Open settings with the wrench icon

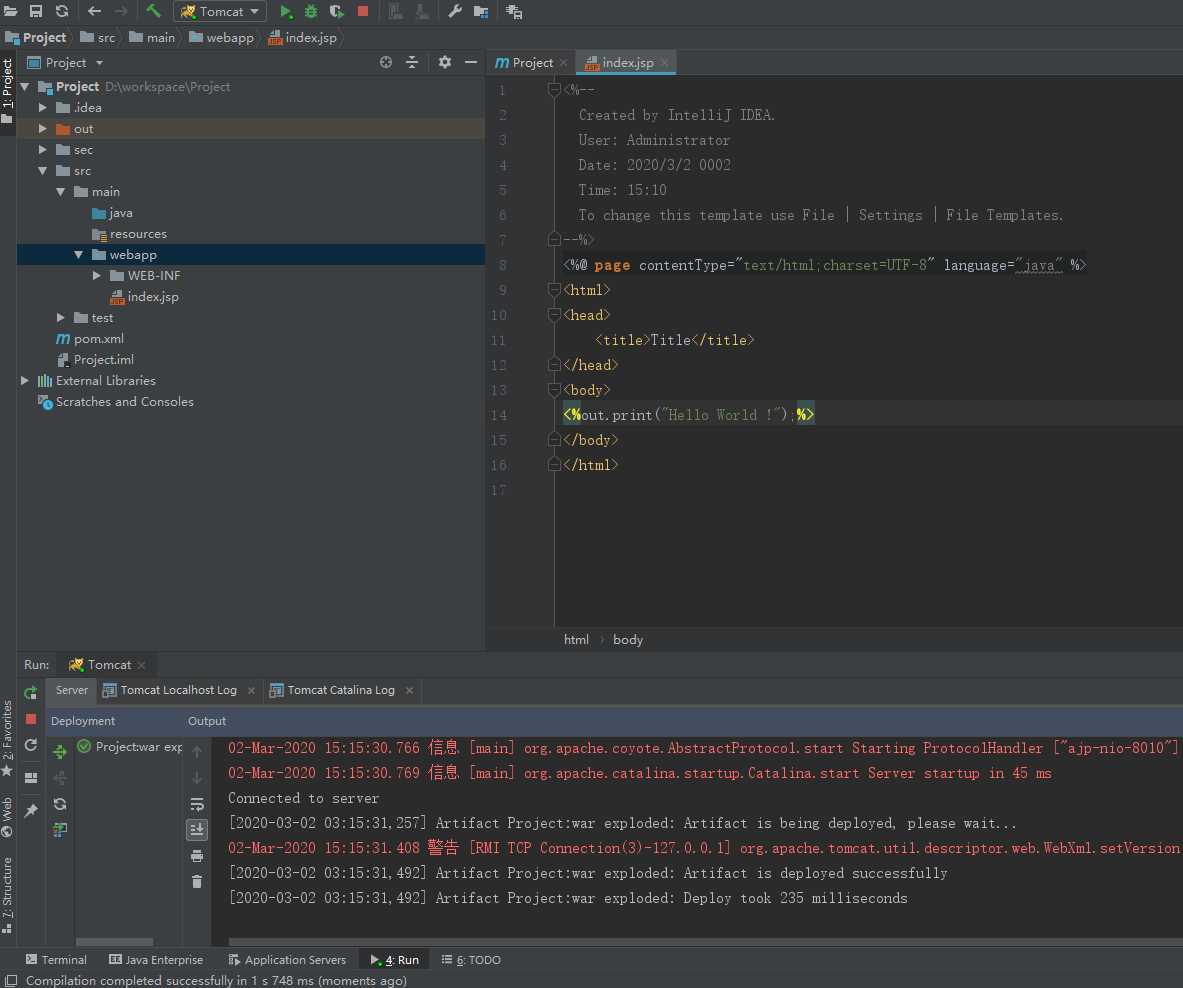454,11
